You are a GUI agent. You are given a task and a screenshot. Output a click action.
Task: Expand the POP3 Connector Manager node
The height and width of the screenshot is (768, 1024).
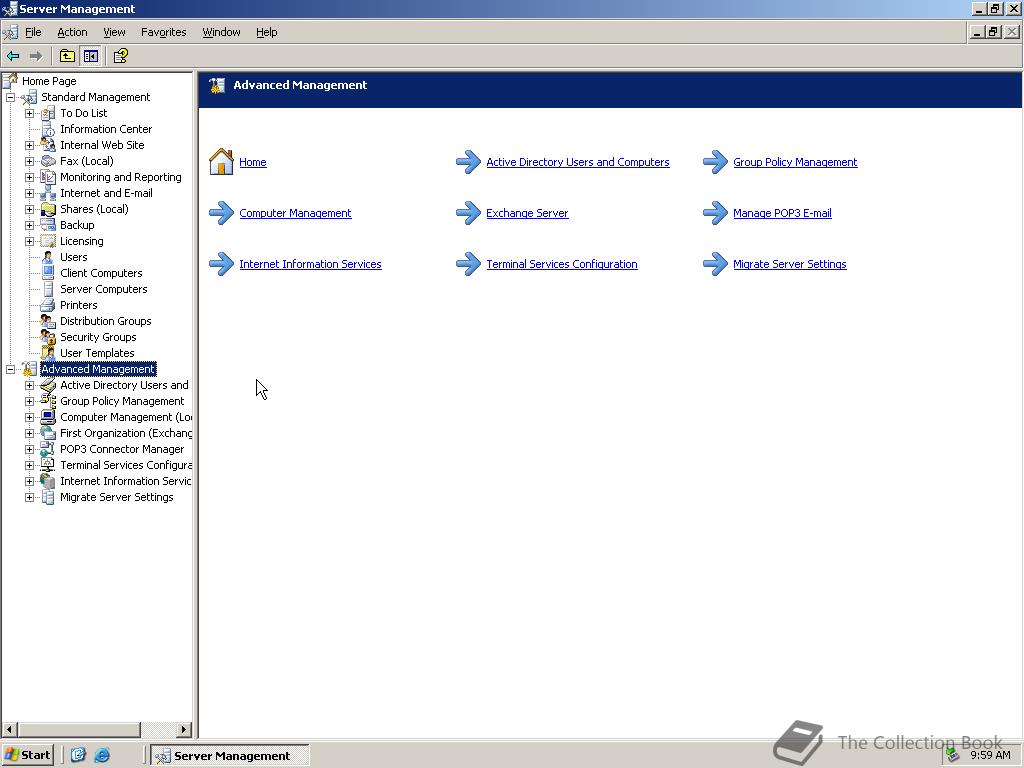click(29, 449)
